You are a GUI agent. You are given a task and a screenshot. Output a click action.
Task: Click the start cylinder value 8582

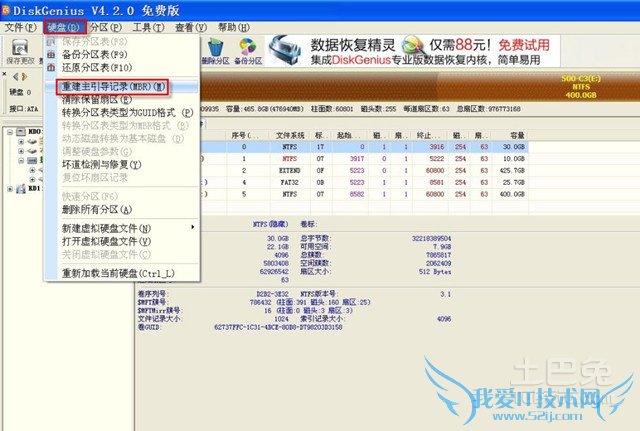(357, 194)
